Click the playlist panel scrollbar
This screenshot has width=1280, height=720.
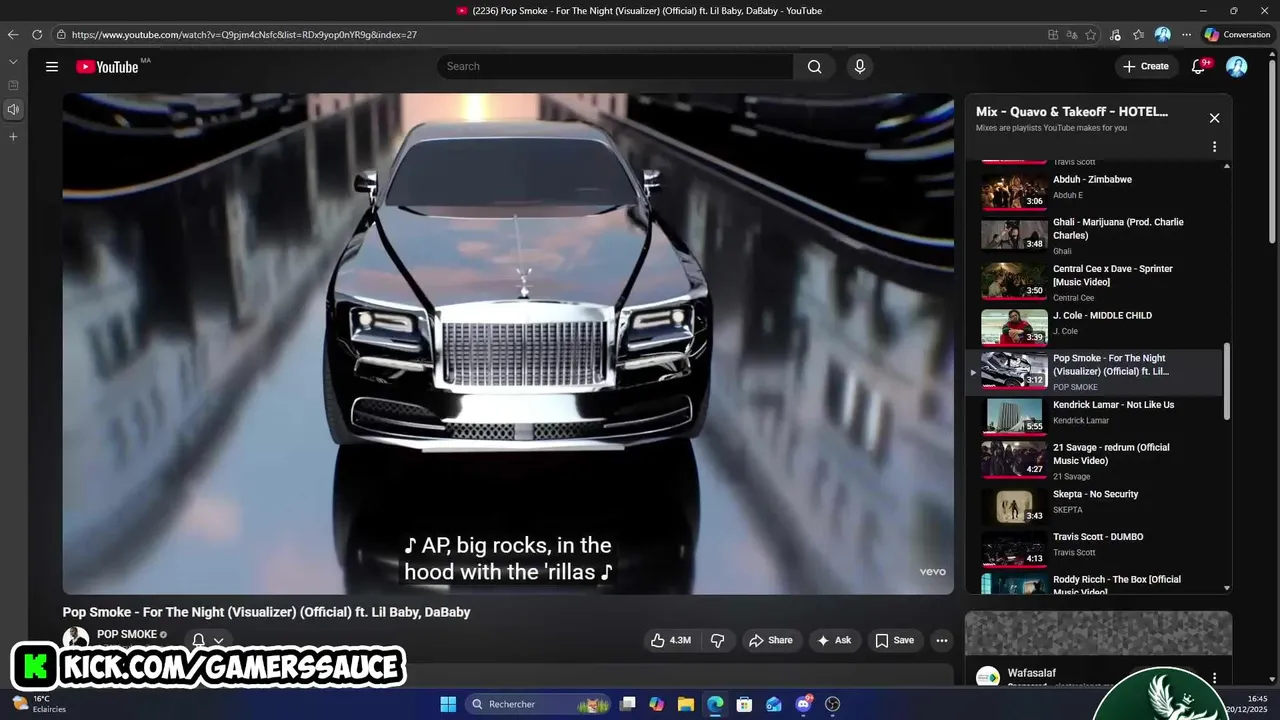pos(1227,382)
